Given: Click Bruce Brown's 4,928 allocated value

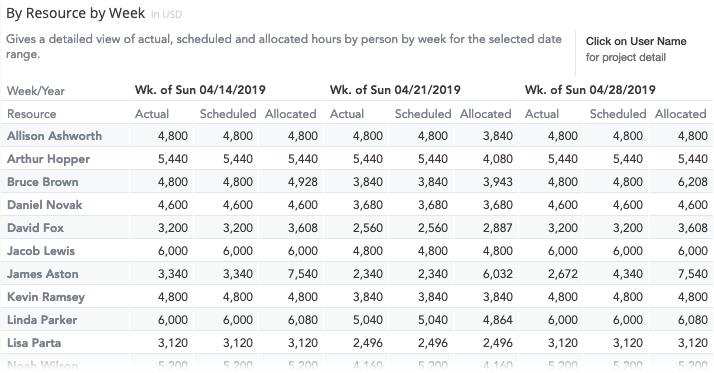Looking at the screenshot, I should click(x=302, y=182).
